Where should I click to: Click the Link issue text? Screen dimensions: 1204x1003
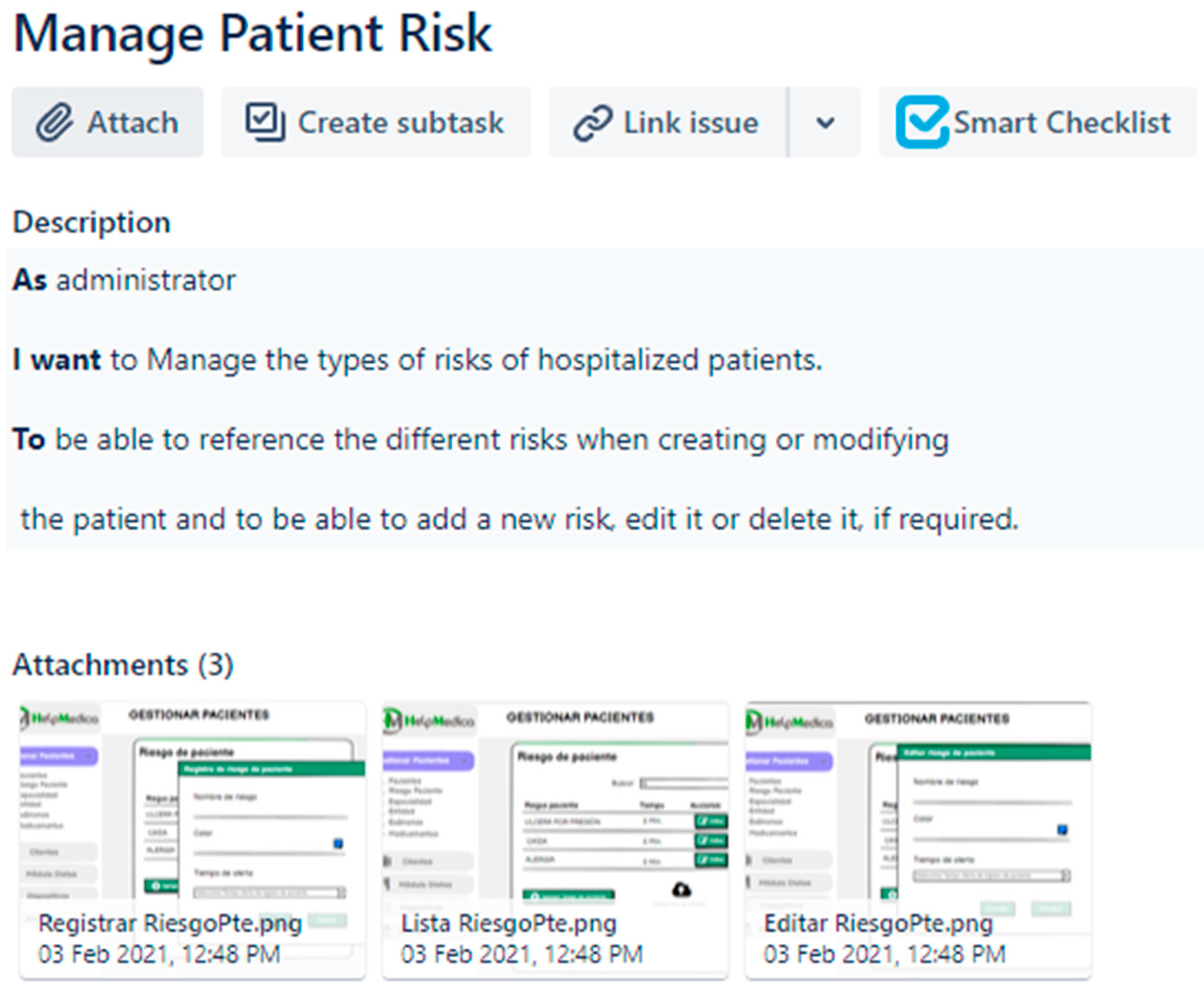coord(691,123)
